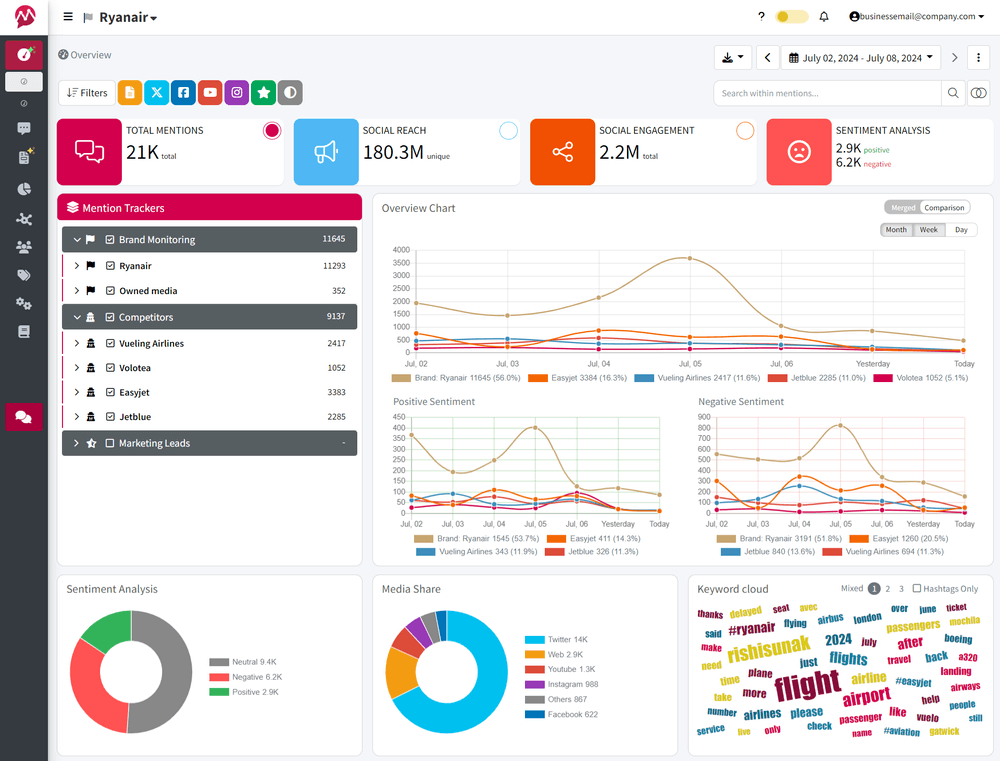
Task: Click the 'rishisunak' keyword in cloud
Action: click(768, 650)
